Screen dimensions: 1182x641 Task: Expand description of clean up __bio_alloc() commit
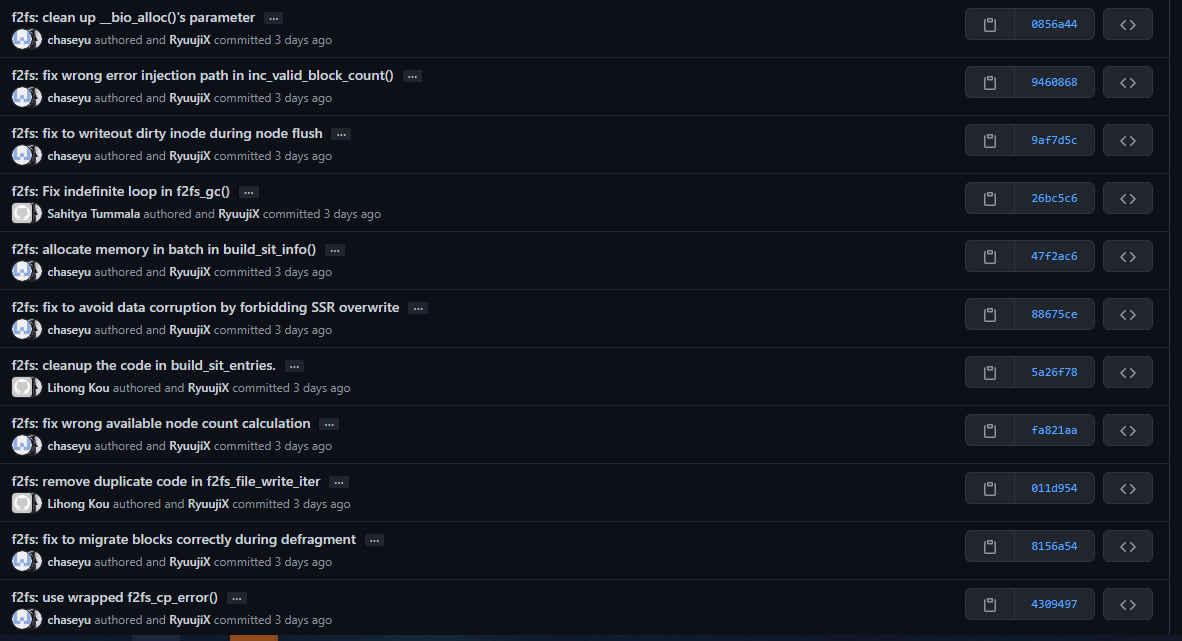pyautogui.click(x=274, y=18)
